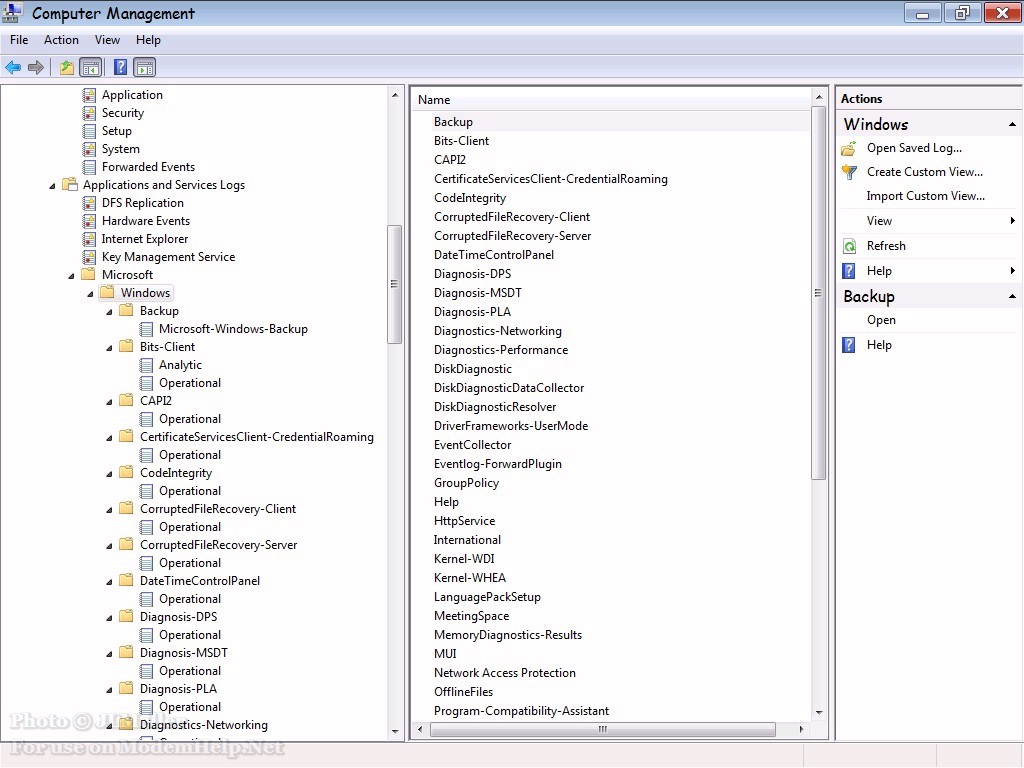Click the Microsoft-Windows-Backup log icon
The width and height of the screenshot is (1024, 768).
[x=146, y=329]
